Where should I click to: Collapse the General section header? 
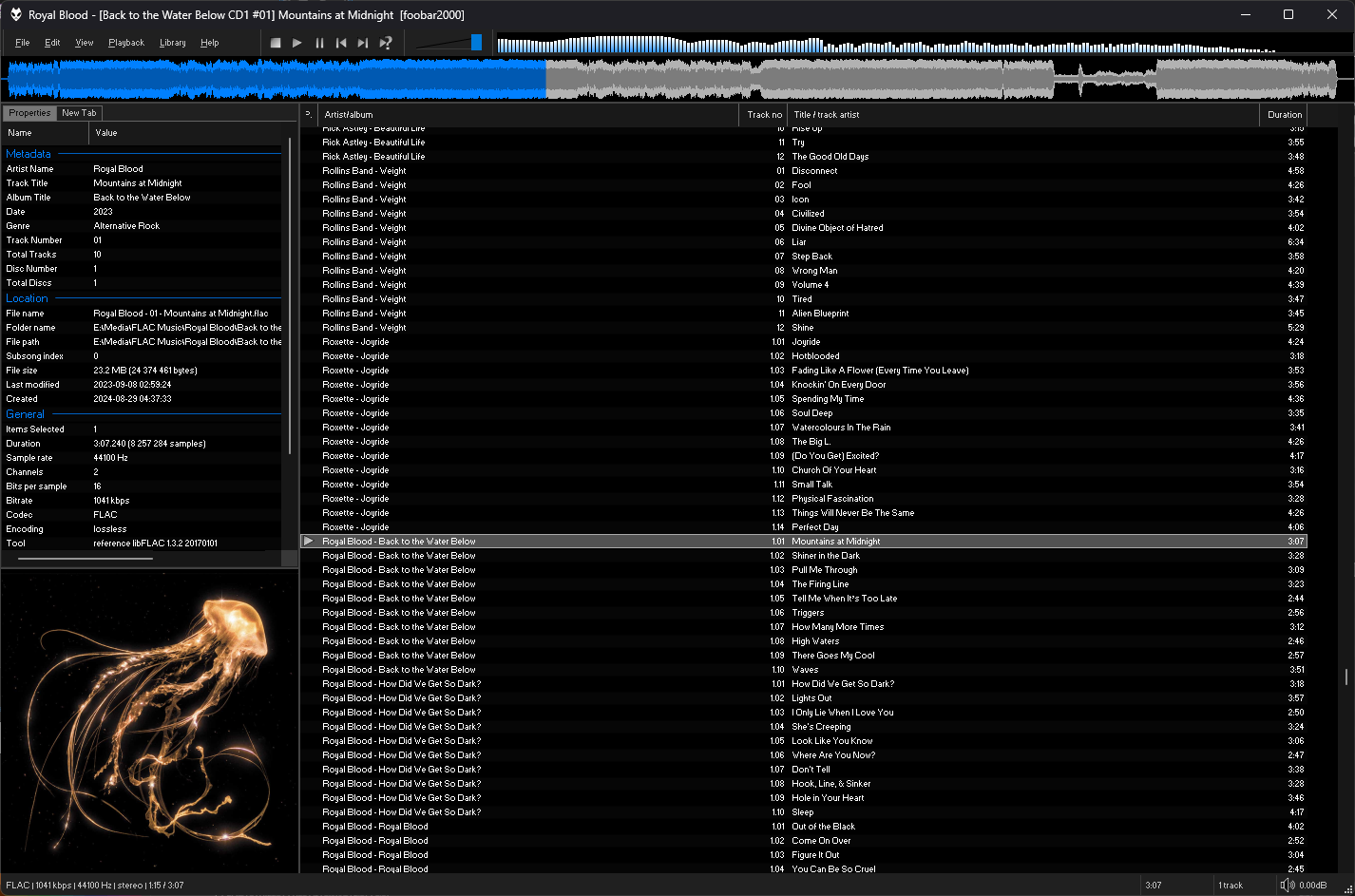point(25,414)
